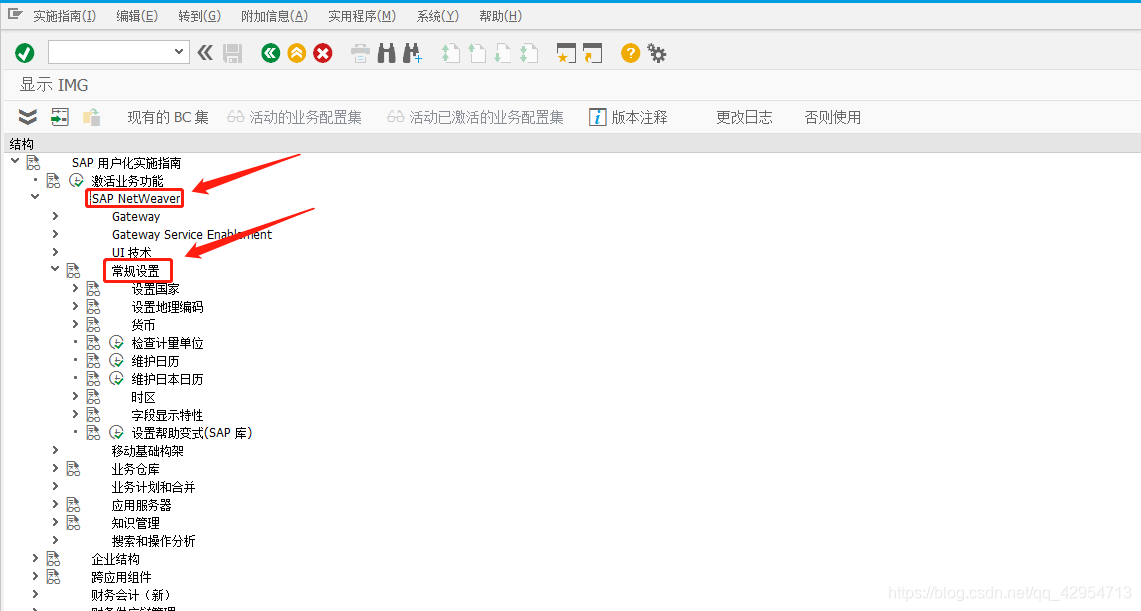This screenshot has width=1141, height=611.
Task: Open the 编辑(E) menu
Action: [137, 16]
